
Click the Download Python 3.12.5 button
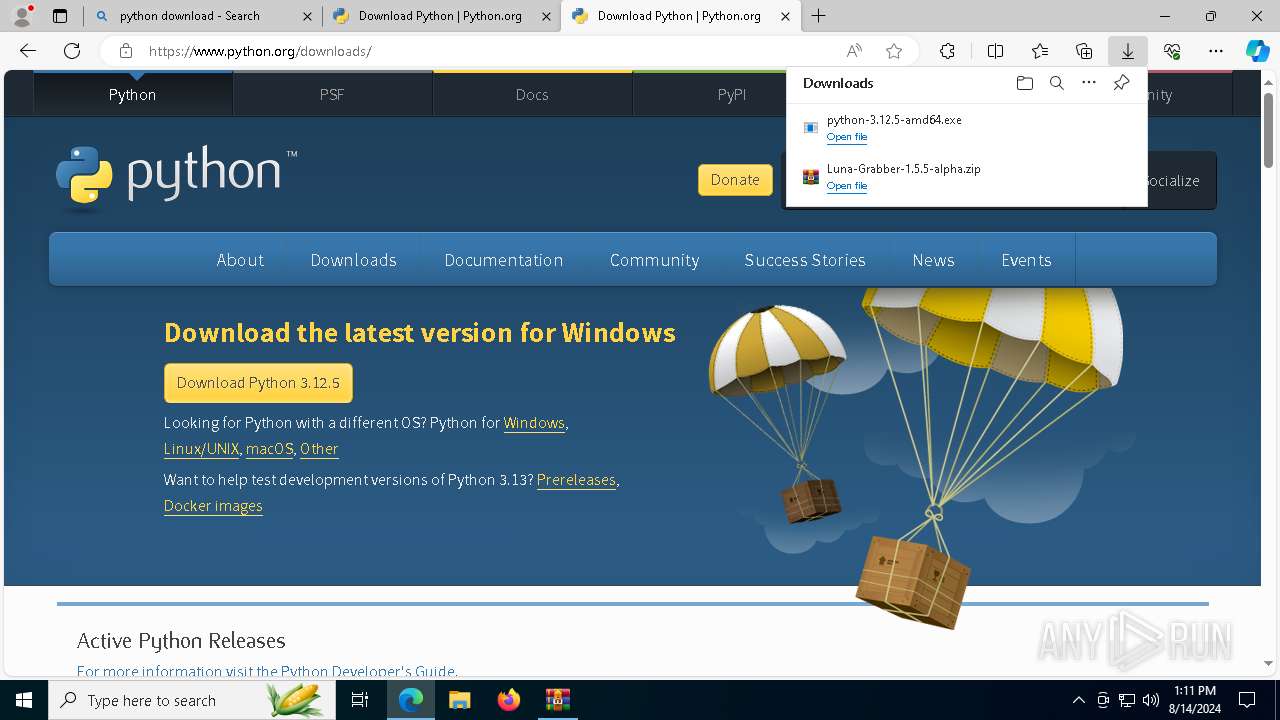(x=258, y=383)
